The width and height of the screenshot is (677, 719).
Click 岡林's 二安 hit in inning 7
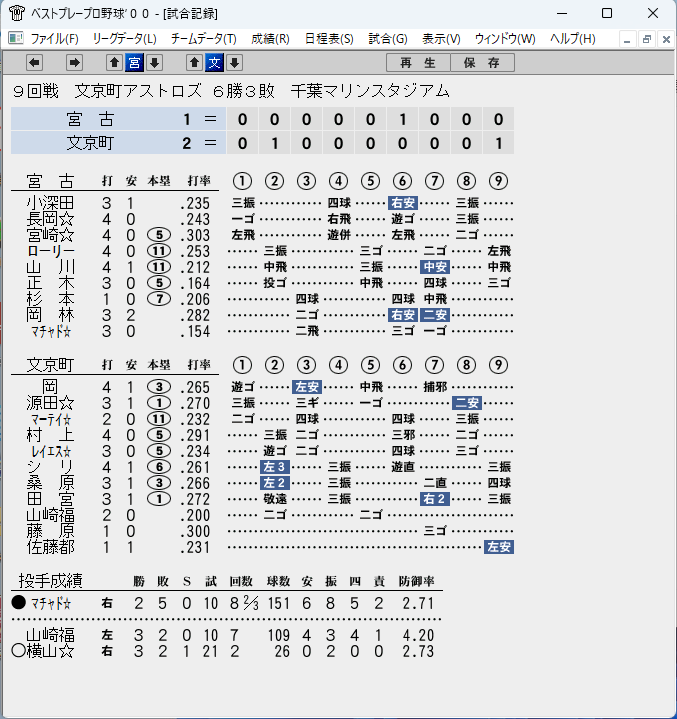point(435,315)
